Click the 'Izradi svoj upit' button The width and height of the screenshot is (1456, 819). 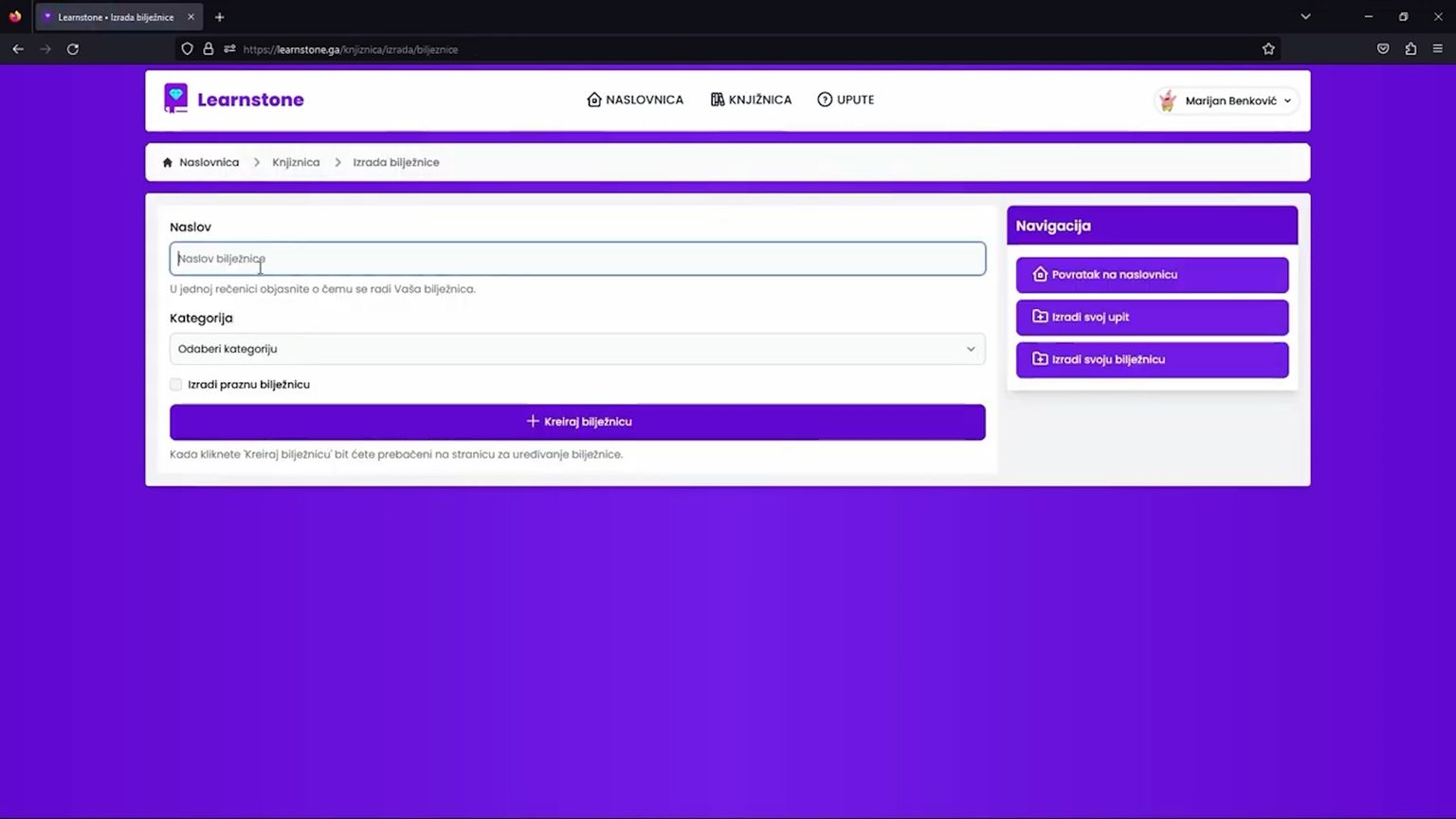(1152, 318)
